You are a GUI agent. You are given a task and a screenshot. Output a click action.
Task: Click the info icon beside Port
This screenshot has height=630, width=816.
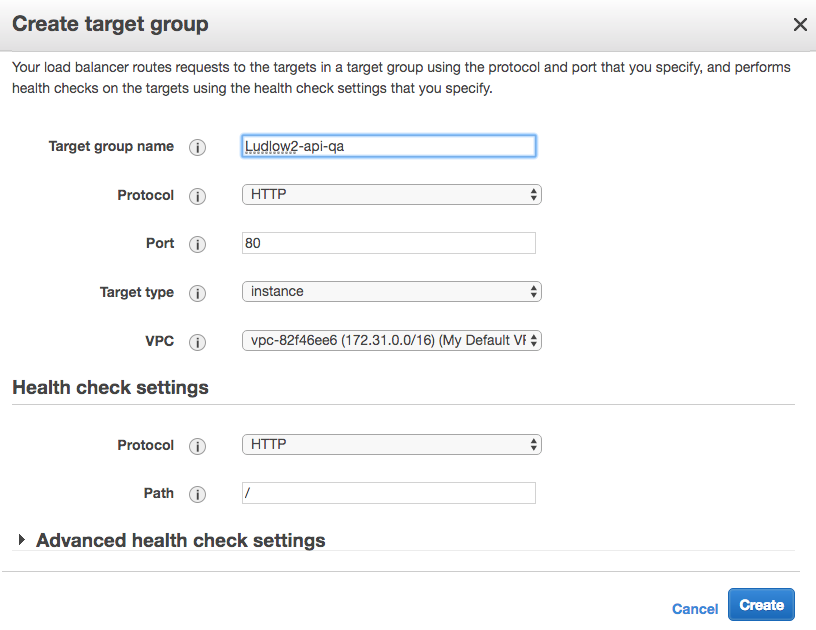tap(197, 243)
